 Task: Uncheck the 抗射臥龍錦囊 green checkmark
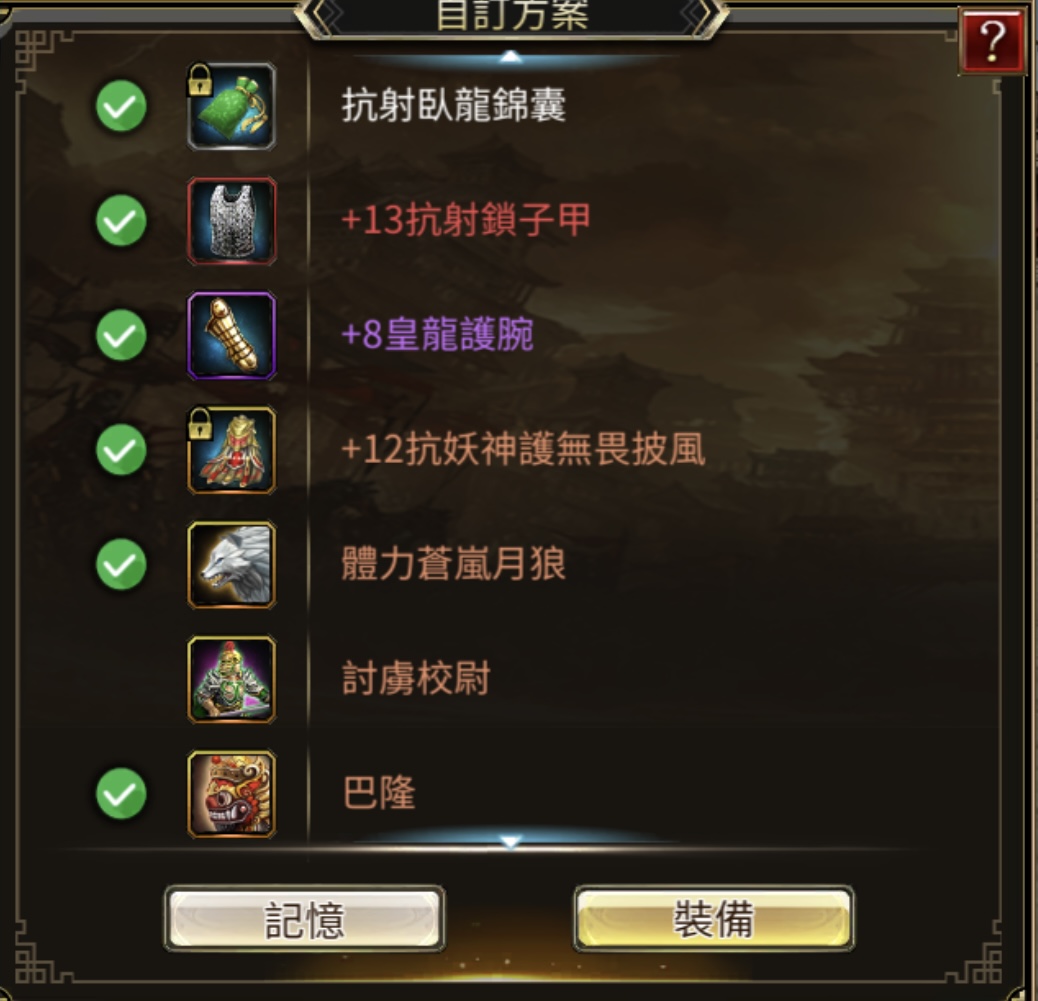click(121, 107)
